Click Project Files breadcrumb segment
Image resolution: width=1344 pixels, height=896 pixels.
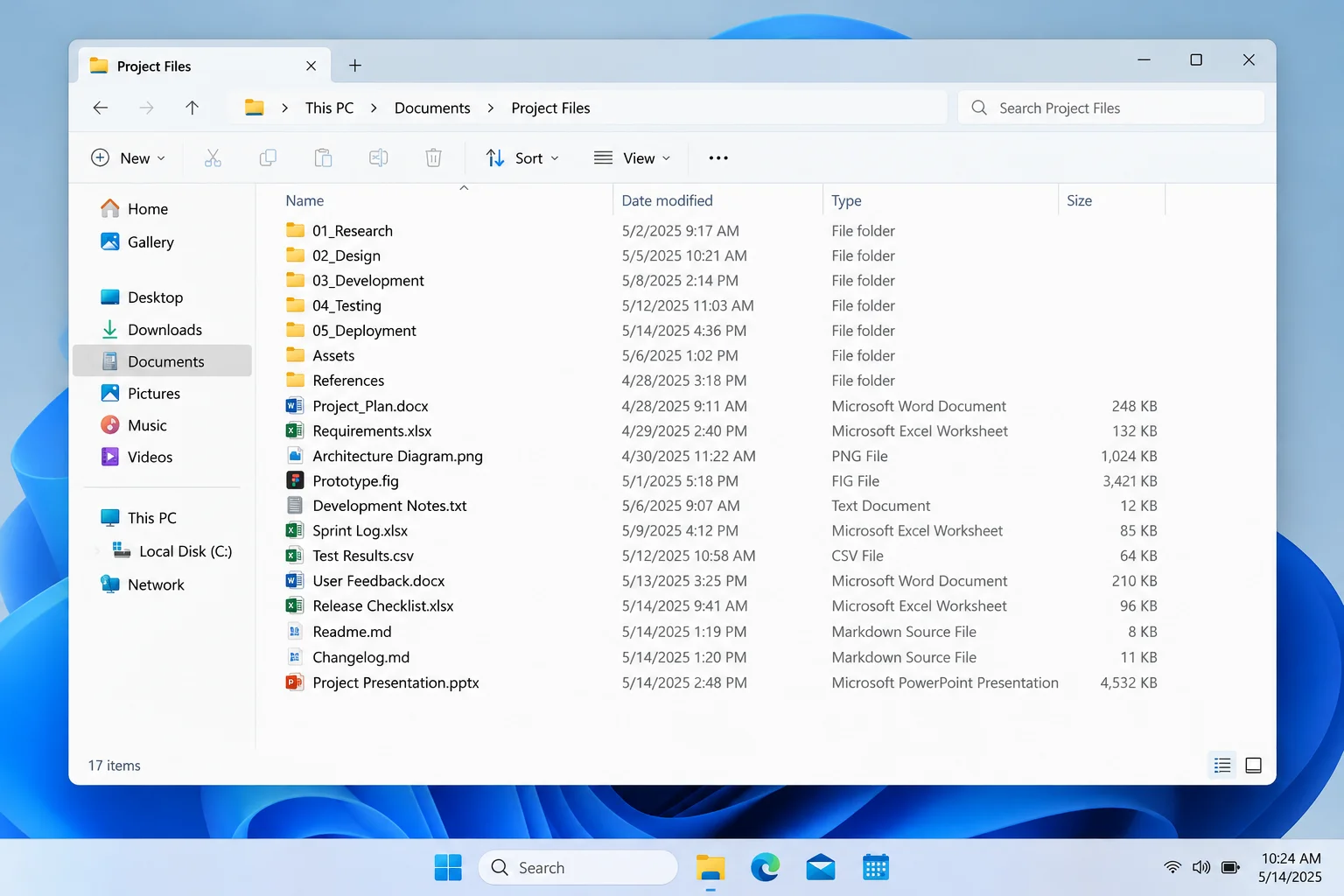pos(550,108)
